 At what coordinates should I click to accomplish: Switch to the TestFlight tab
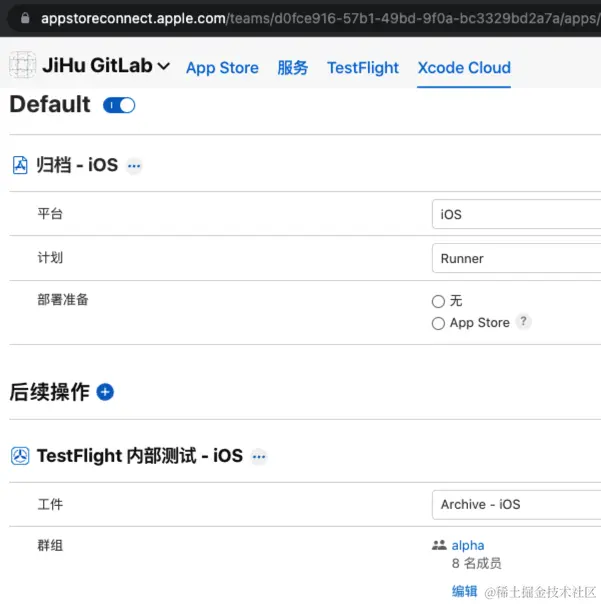click(363, 68)
